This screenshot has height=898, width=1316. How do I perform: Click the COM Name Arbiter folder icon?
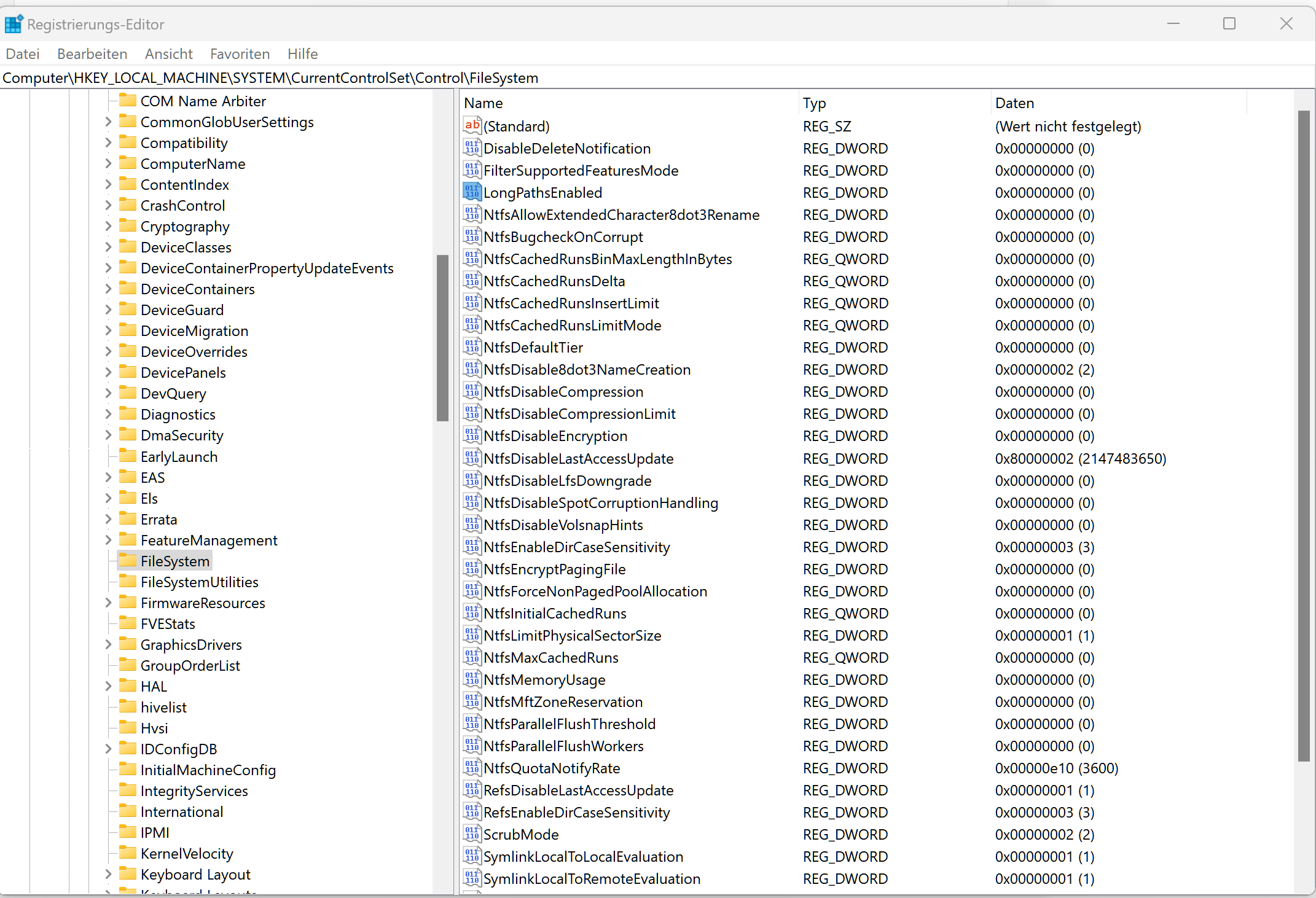[x=128, y=100]
